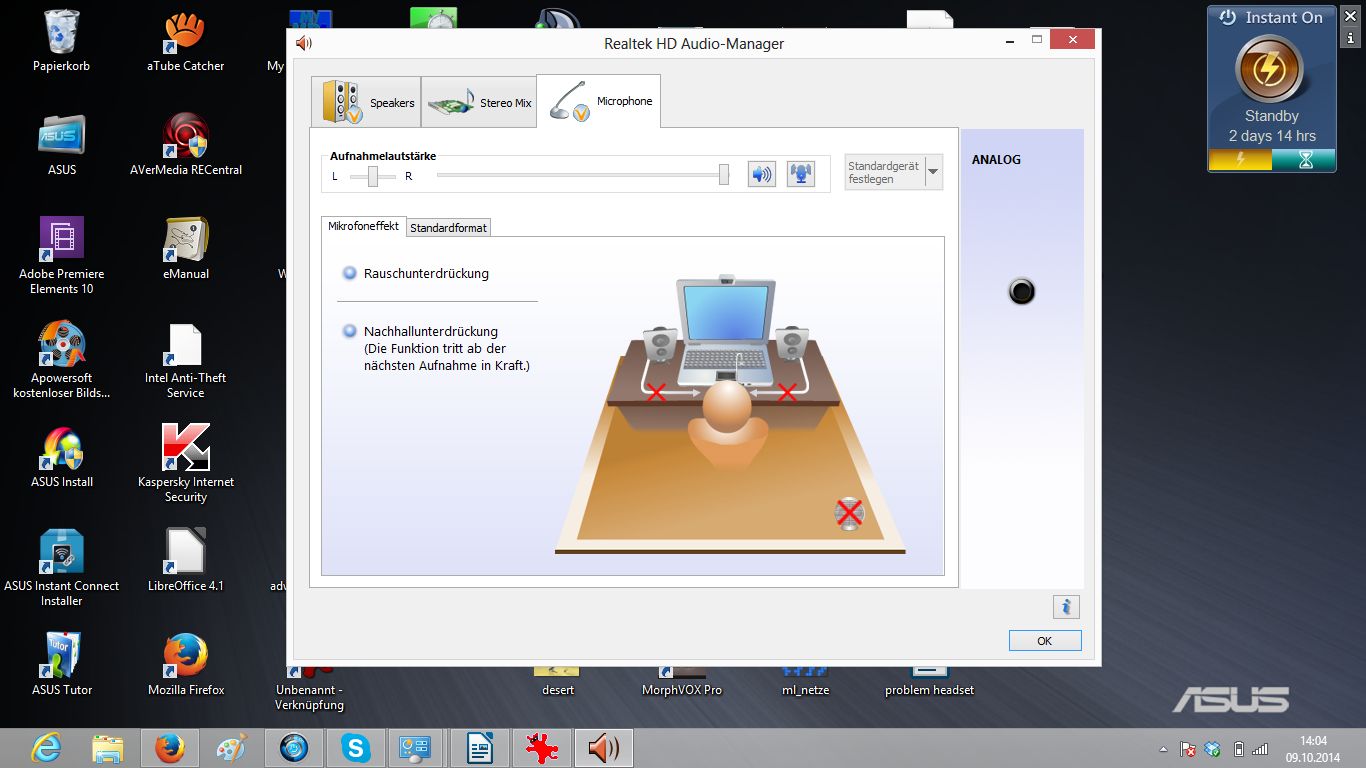Viewport: 1366px width, 768px height.
Task: Click the Realtek speaker icon in title bar
Action: 304,43
